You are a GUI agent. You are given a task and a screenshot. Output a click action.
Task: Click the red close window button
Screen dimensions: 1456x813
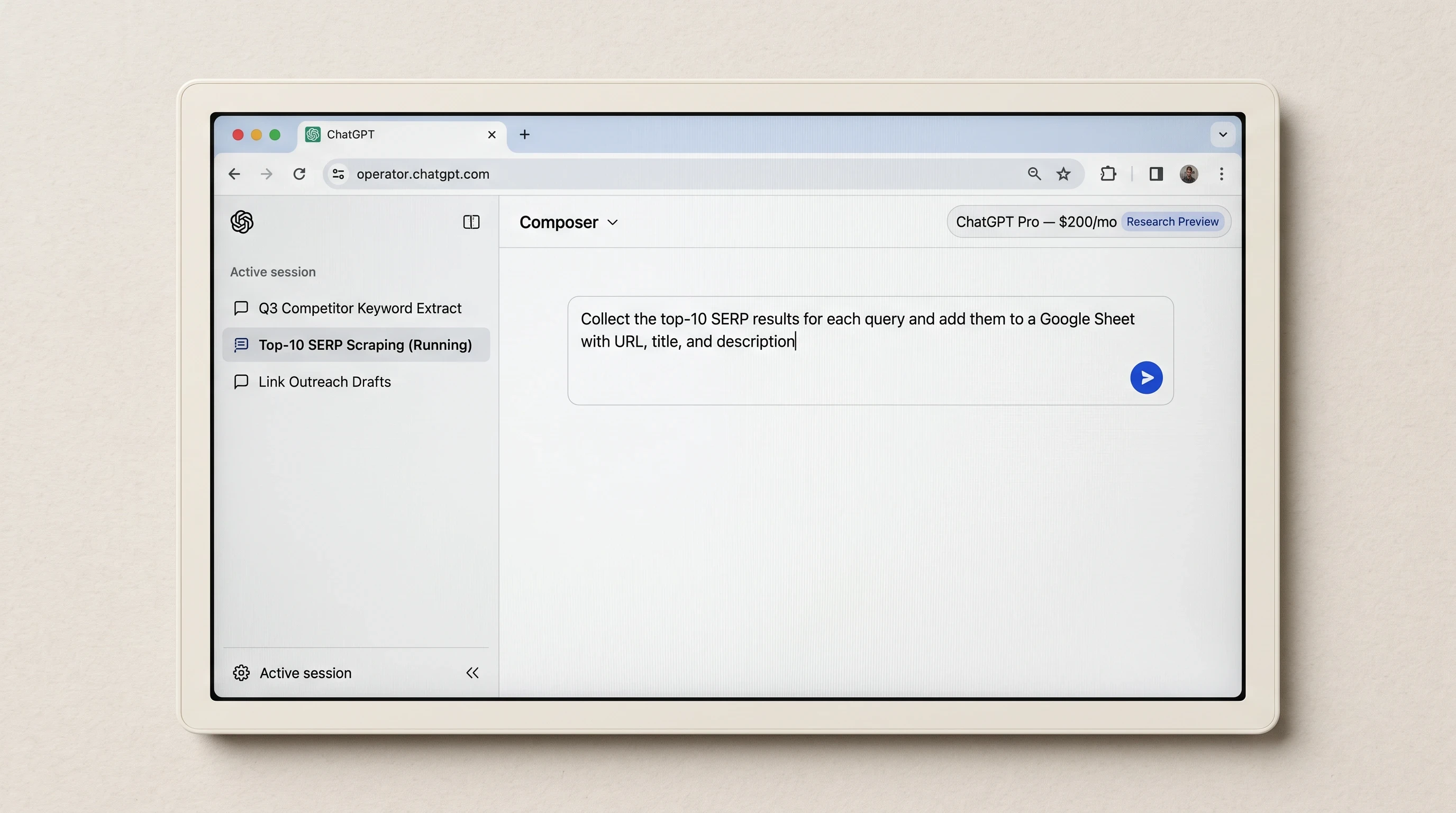click(x=238, y=134)
